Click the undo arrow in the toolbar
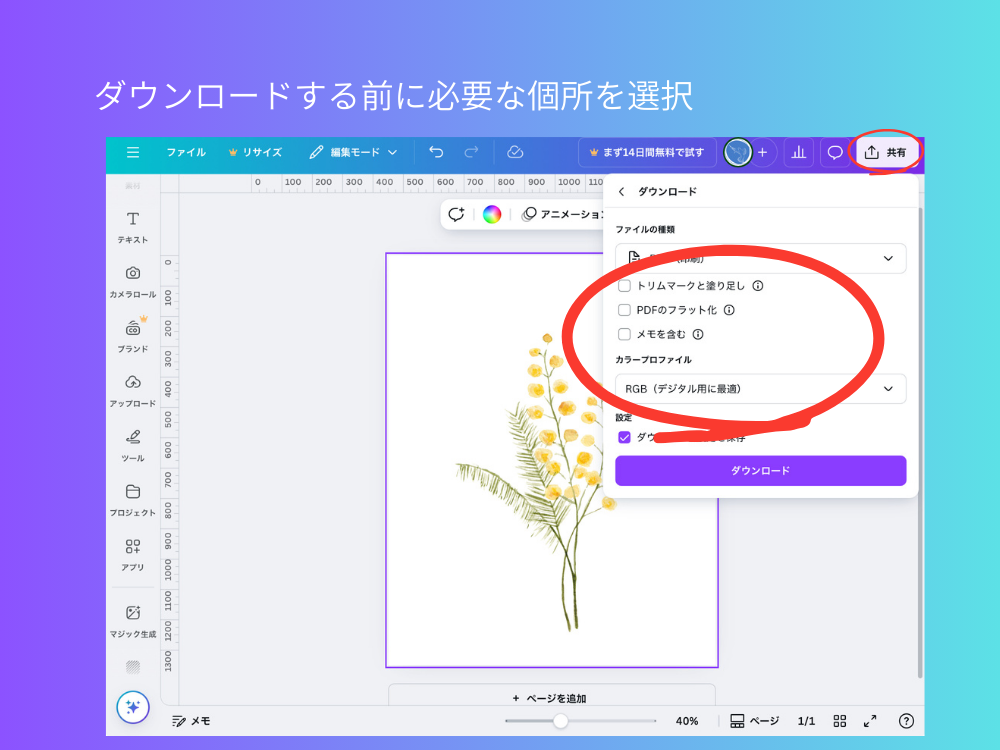Image resolution: width=1000 pixels, height=750 pixels. click(435, 152)
